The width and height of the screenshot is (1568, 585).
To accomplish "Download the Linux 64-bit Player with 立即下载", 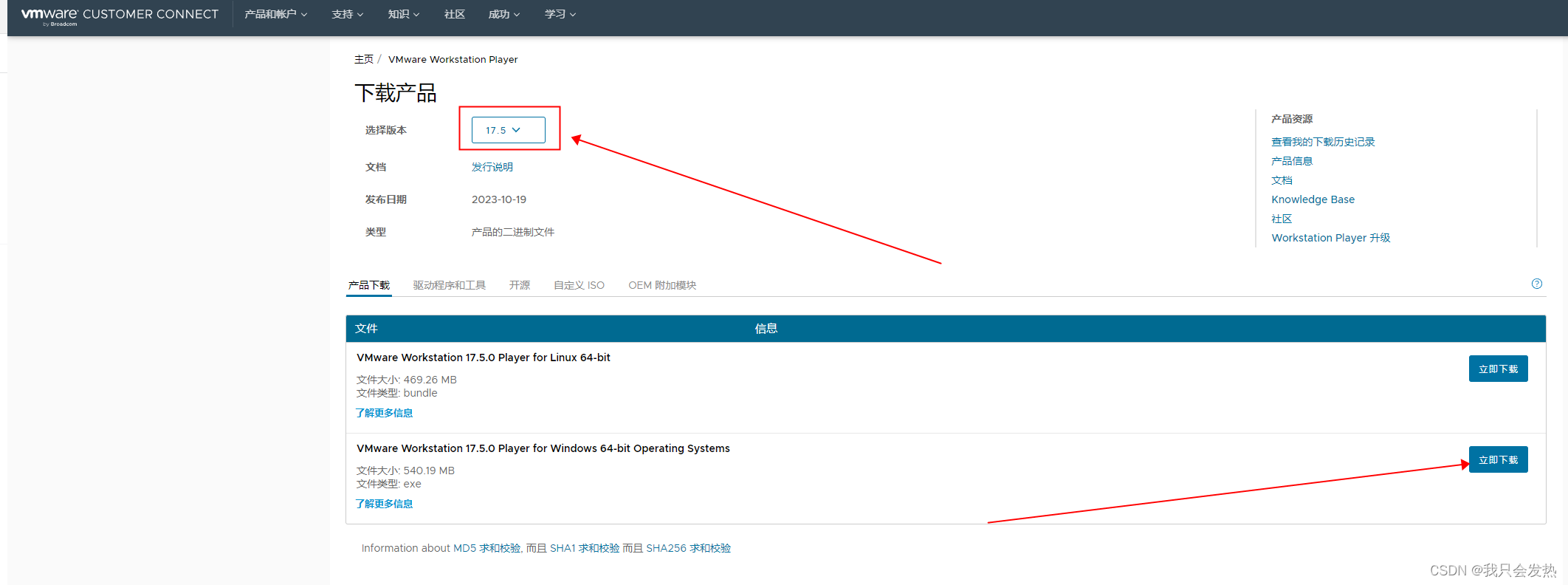I will (1499, 369).
